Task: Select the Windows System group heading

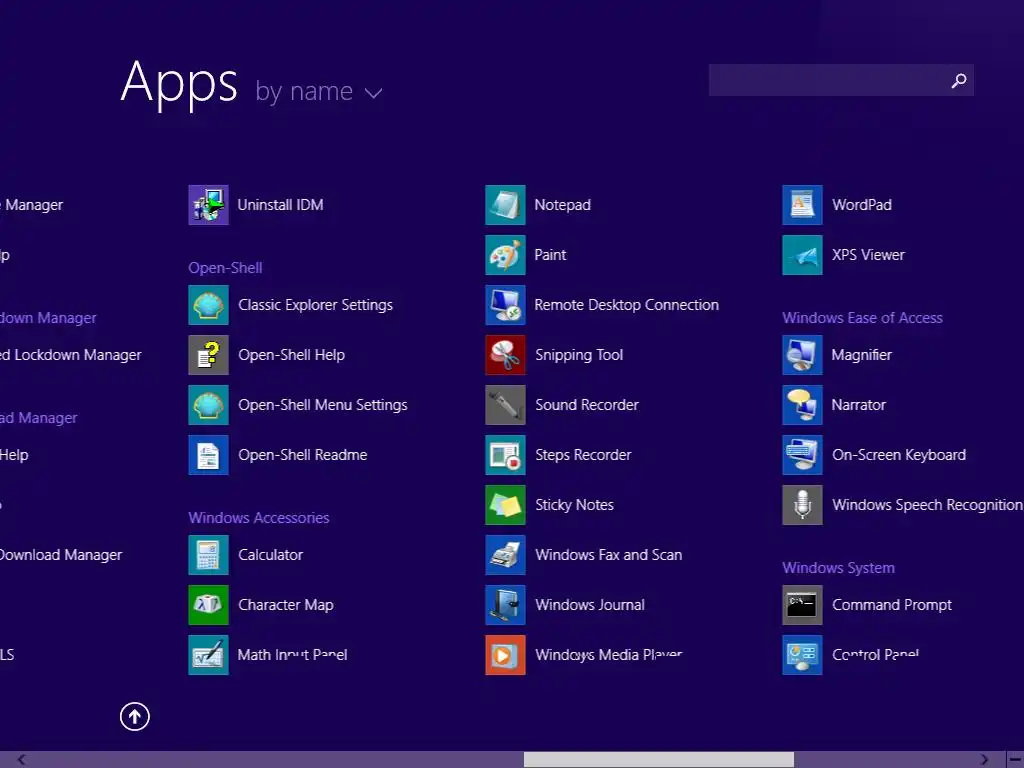Action: pyautogui.click(x=839, y=568)
